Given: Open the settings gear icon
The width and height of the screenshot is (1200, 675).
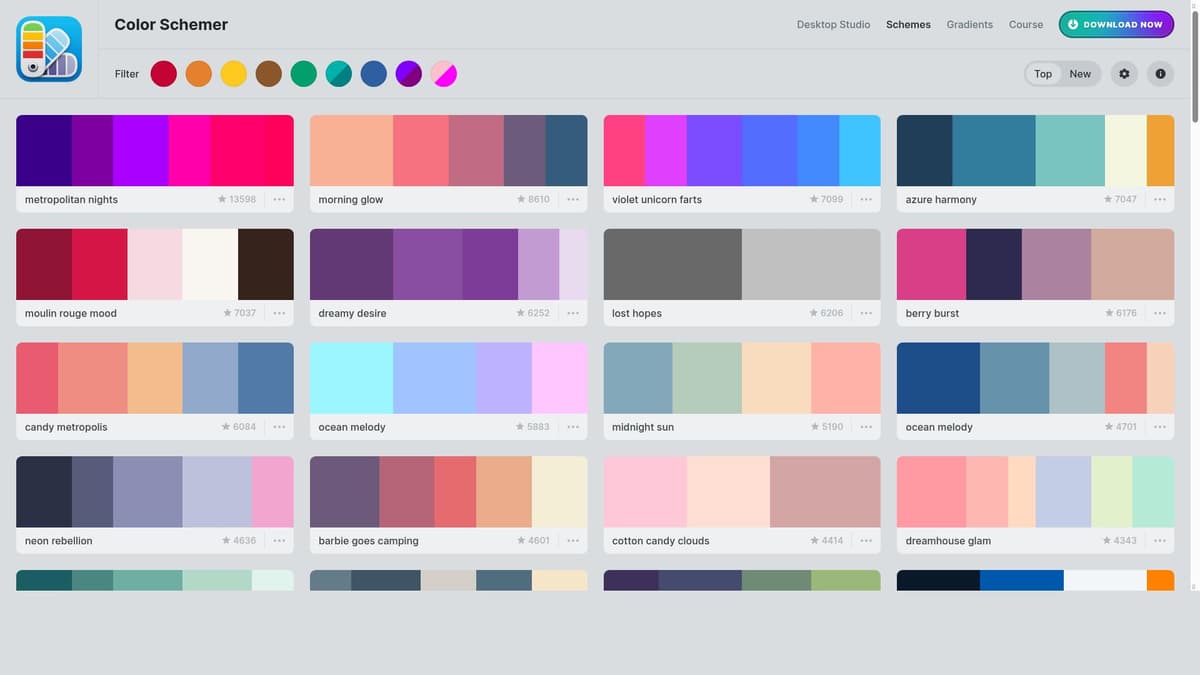Looking at the screenshot, I should [x=1123, y=73].
